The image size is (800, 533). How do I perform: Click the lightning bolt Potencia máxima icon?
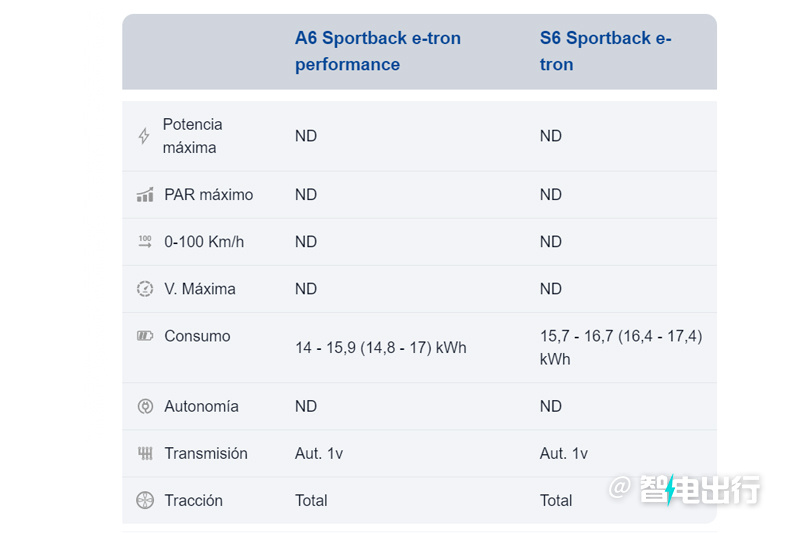(144, 136)
